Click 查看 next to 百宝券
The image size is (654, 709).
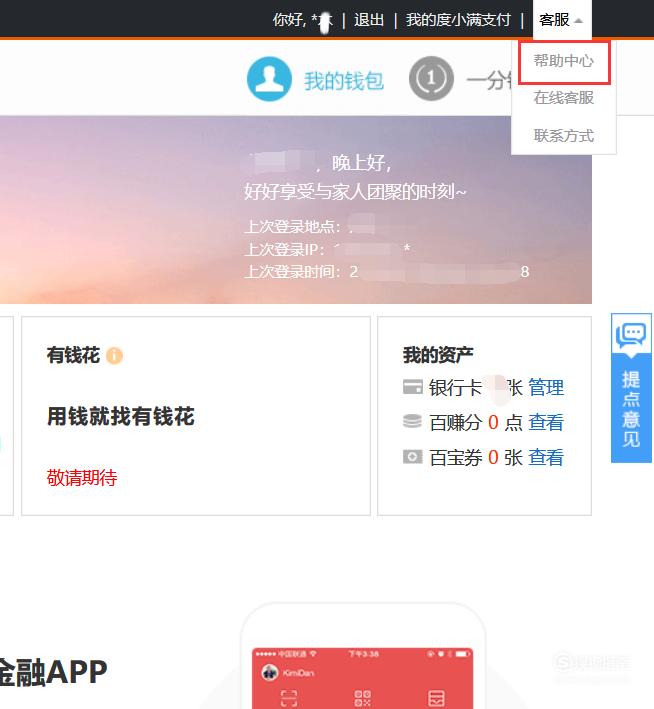(x=546, y=457)
